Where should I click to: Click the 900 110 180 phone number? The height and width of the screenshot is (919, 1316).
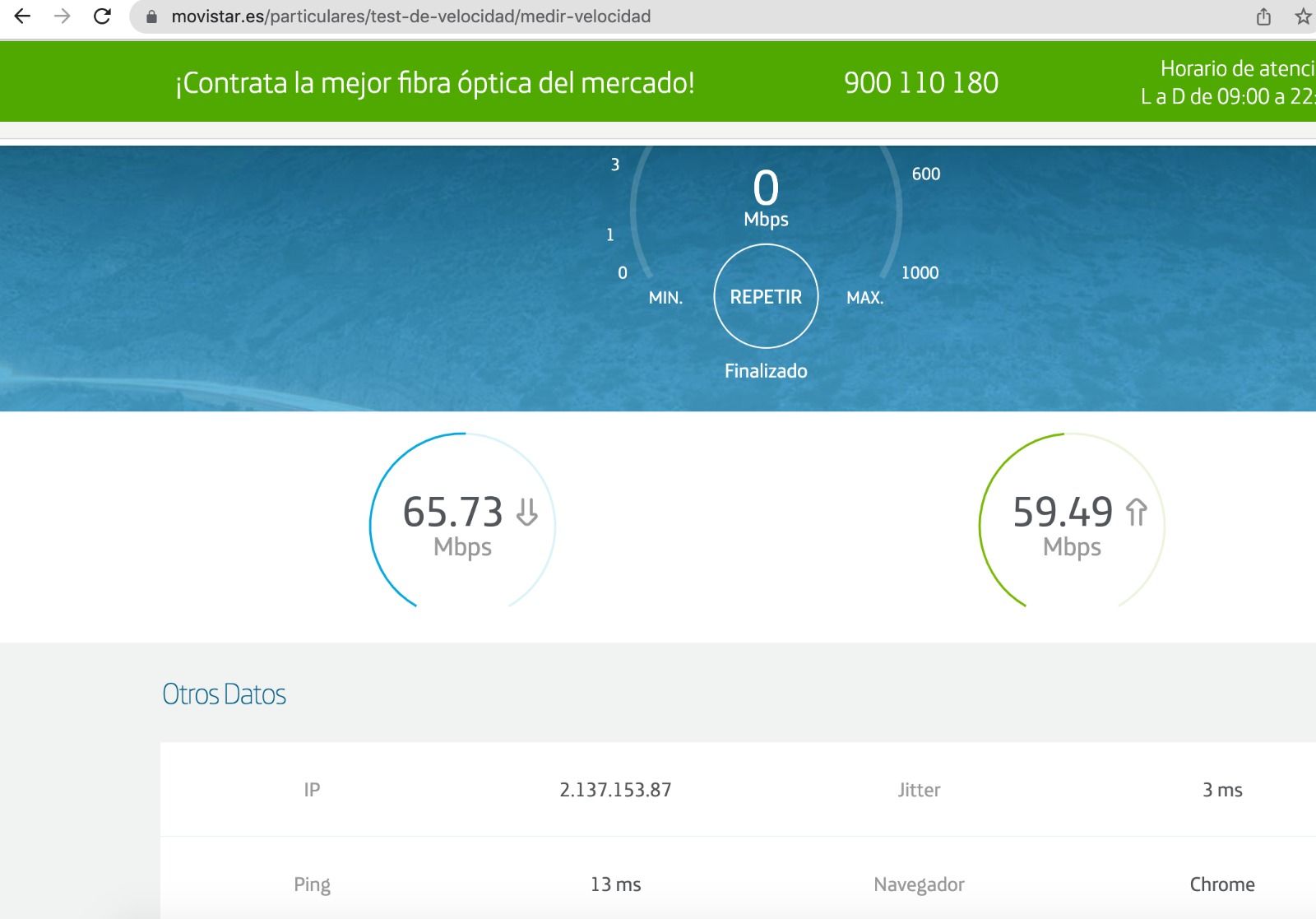click(920, 82)
